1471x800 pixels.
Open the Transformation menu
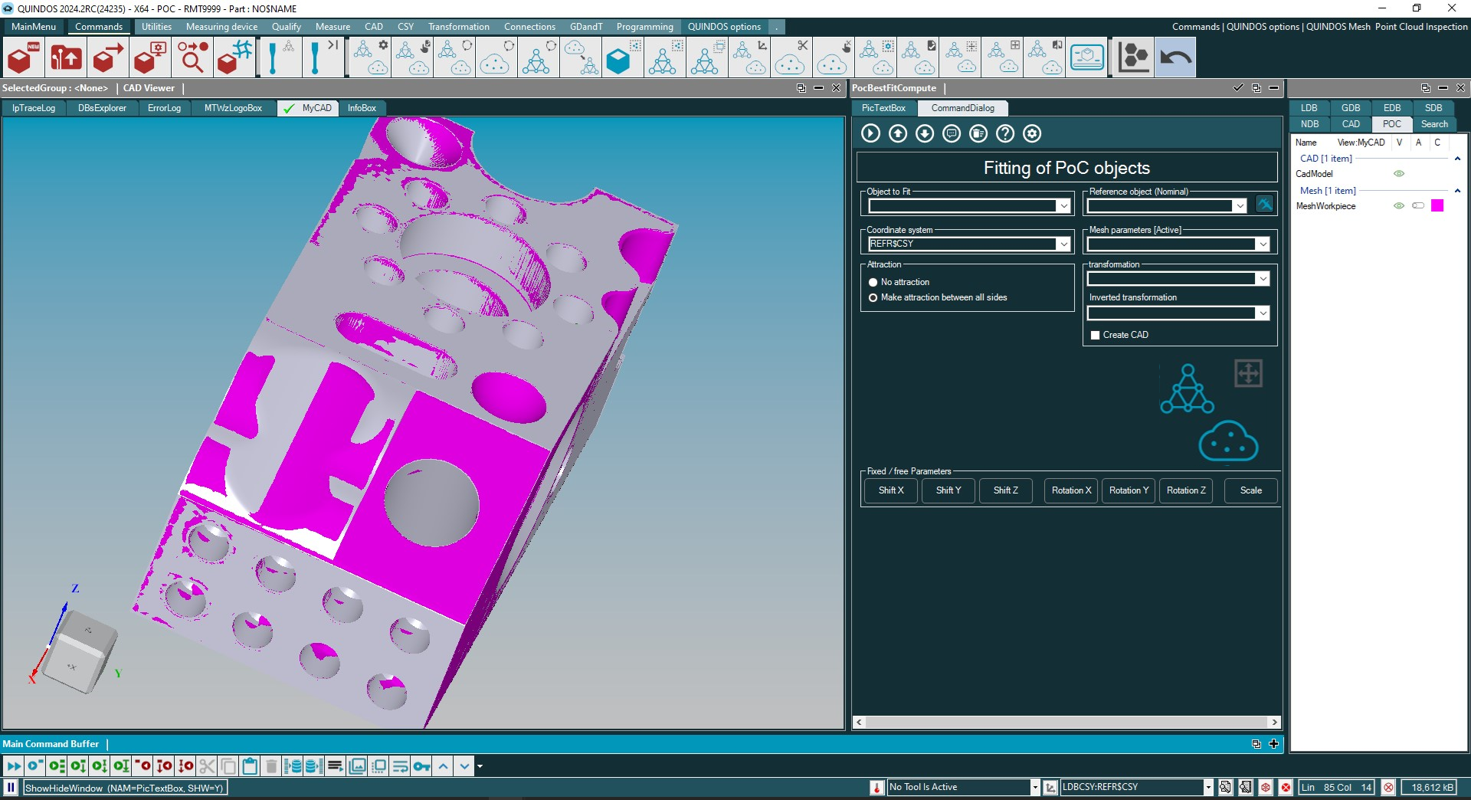click(458, 27)
